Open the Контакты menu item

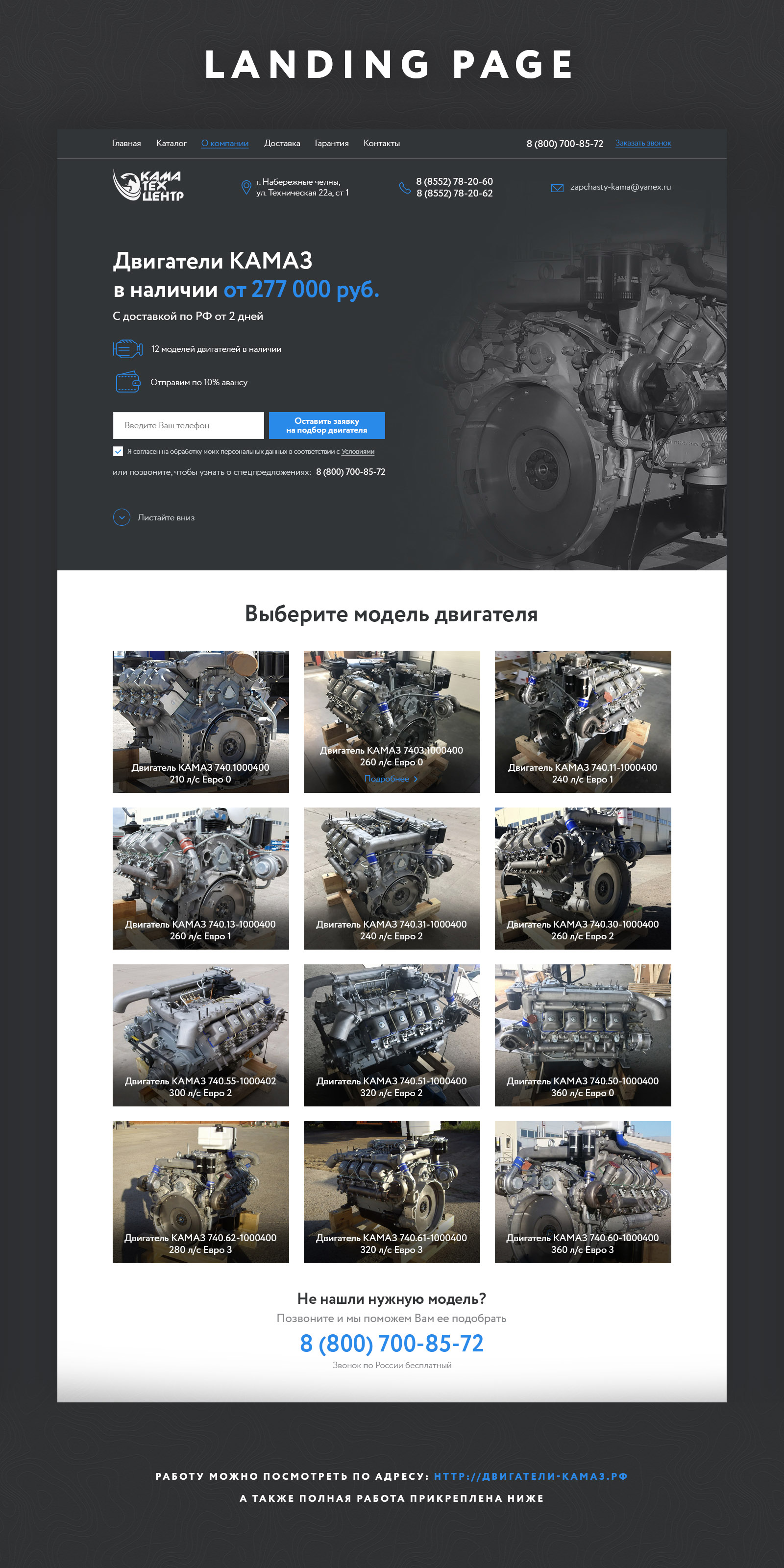(x=382, y=144)
